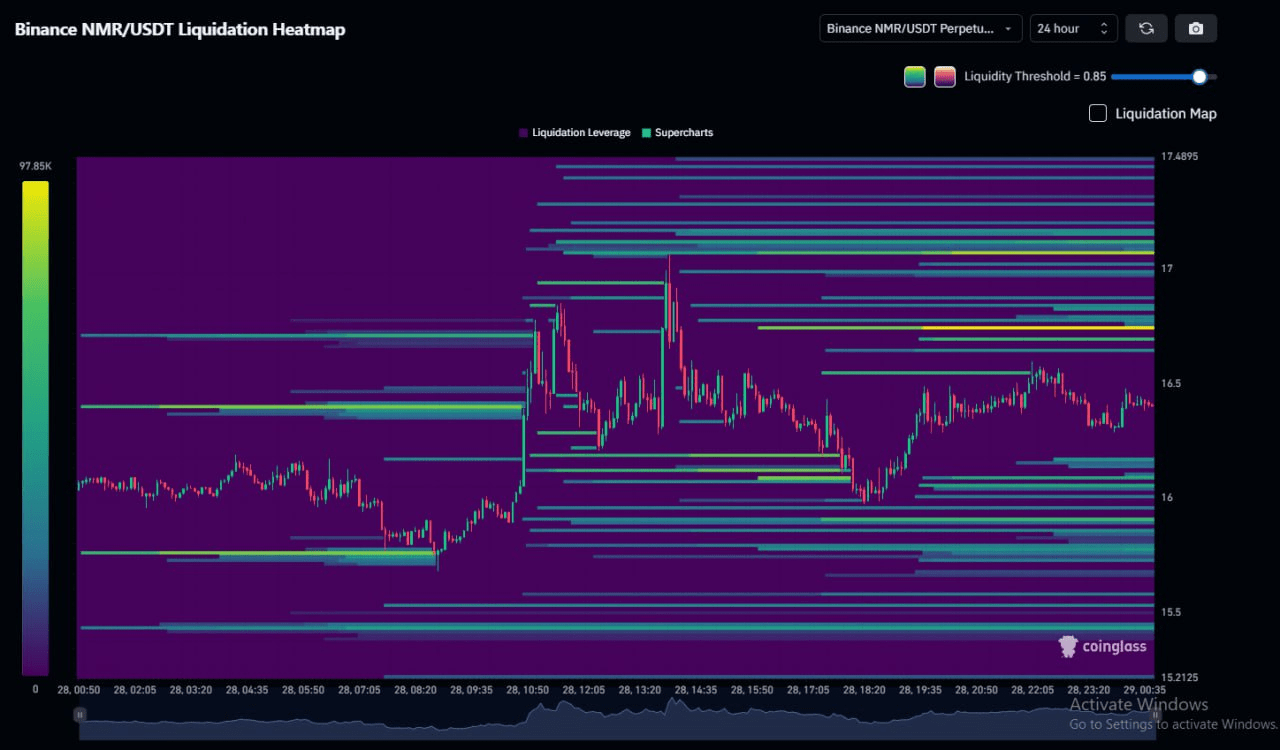Enable the Liquidation Map checkbox
Viewport: 1280px width, 750px height.
click(x=1097, y=113)
